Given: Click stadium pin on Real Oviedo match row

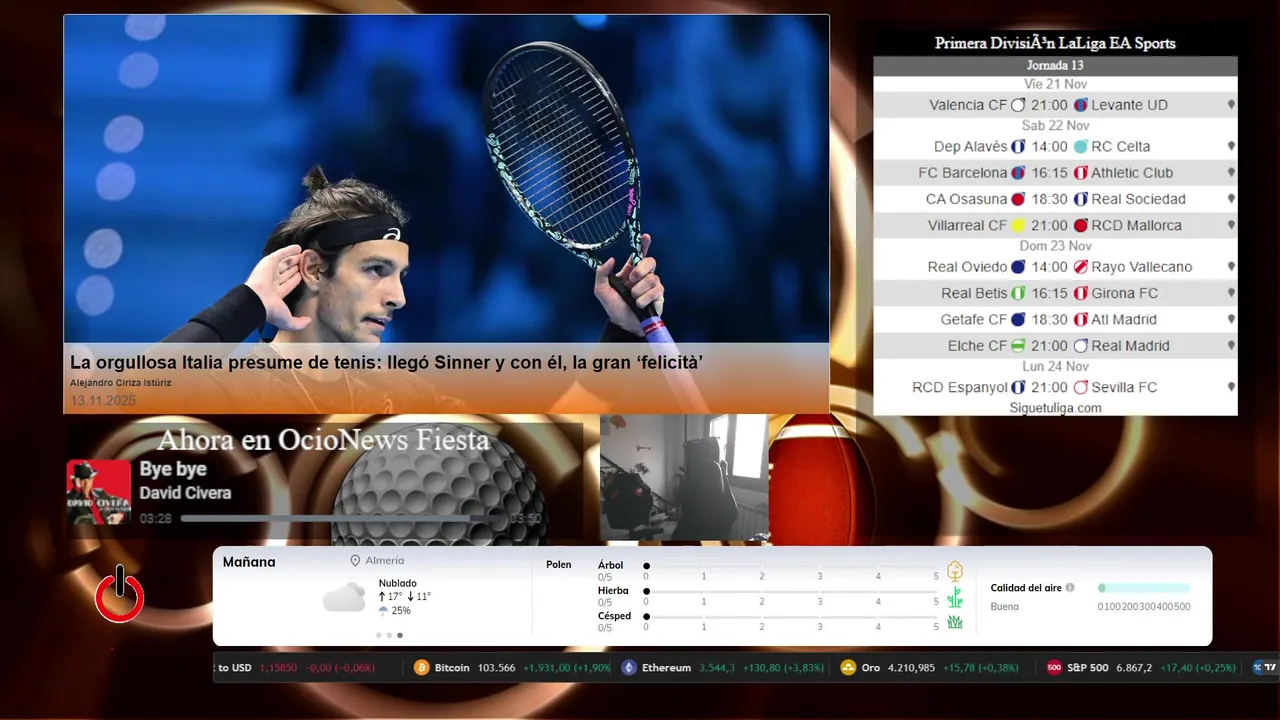Looking at the screenshot, I should (x=1231, y=268).
